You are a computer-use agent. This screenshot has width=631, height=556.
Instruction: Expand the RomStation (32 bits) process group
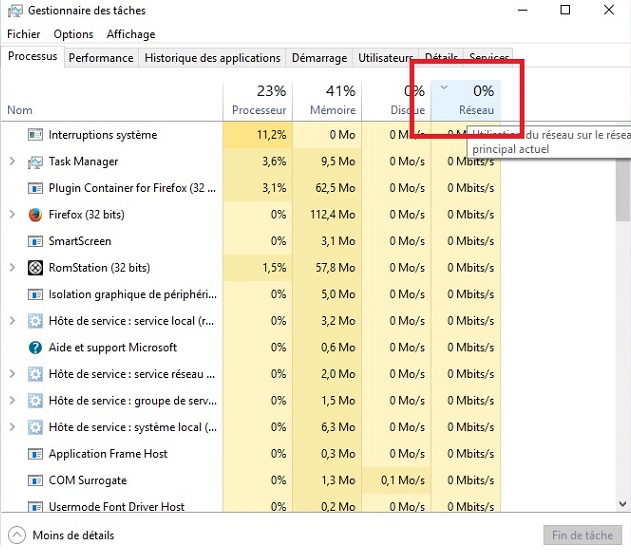(12, 268)
